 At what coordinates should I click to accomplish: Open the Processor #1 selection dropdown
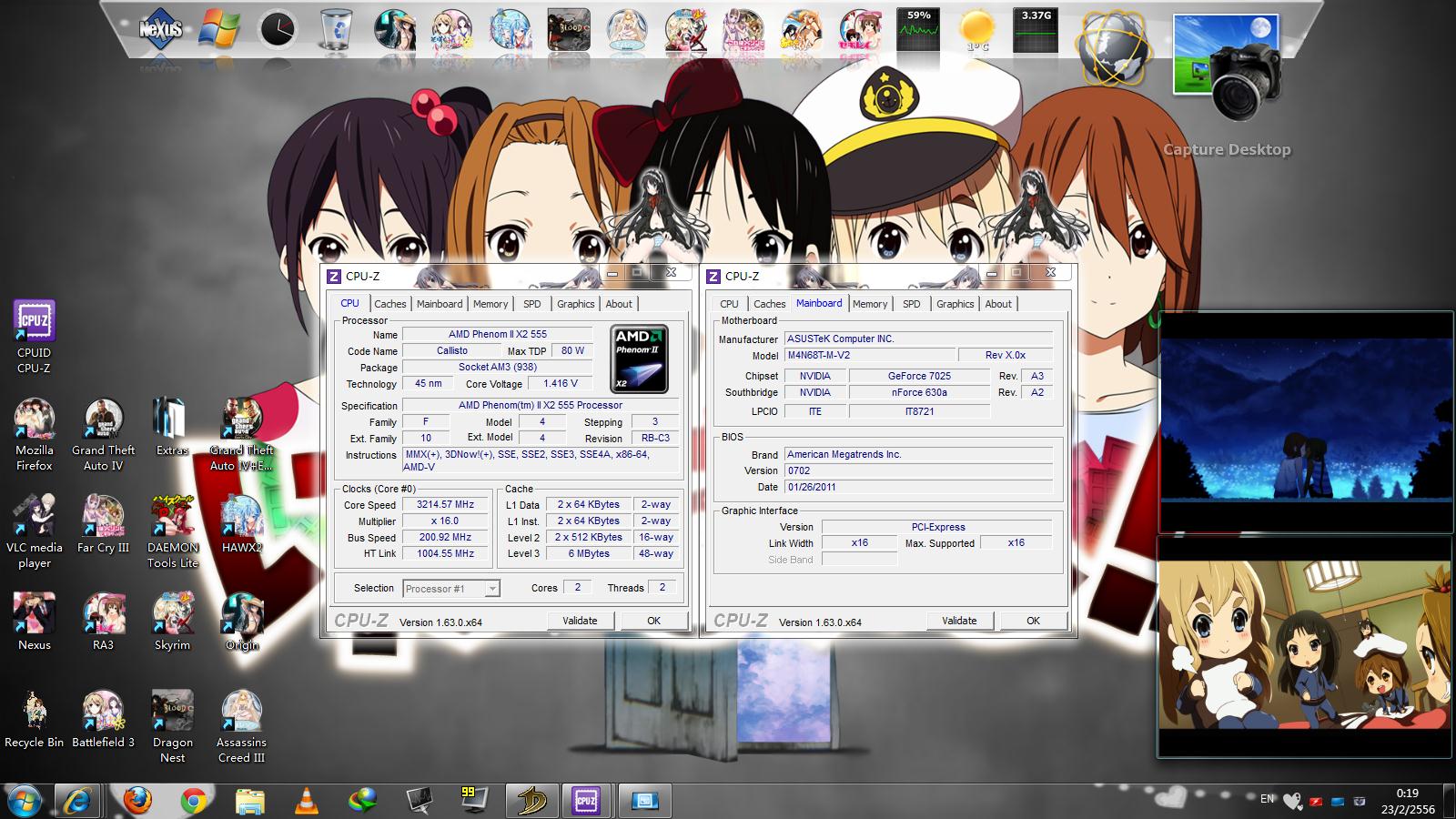[x=451, y=589]
